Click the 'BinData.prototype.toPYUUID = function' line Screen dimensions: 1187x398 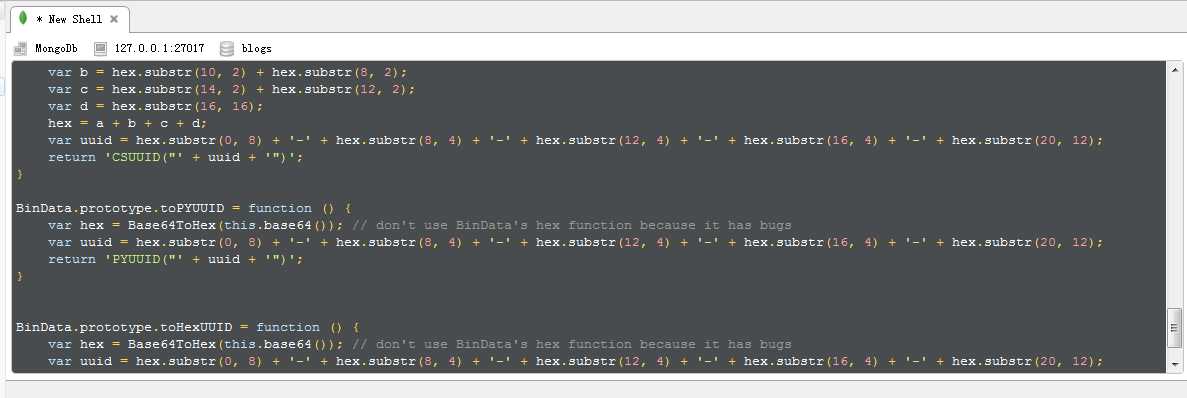(184, 208)
